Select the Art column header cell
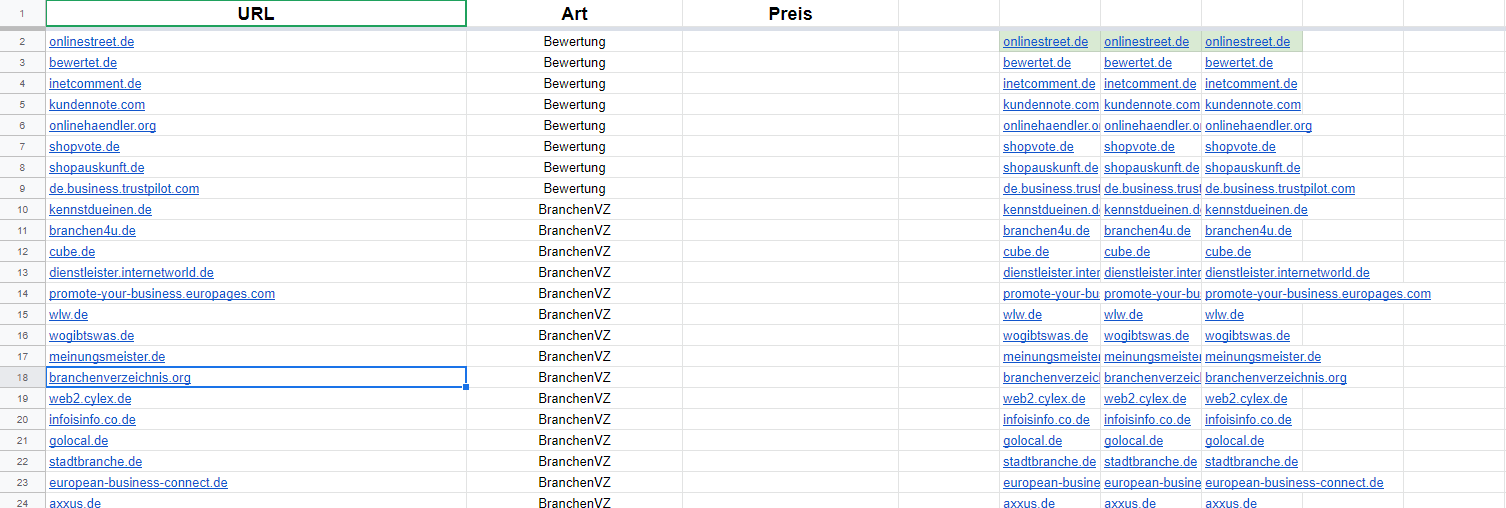Image resolution: width=1506 pixels, height=508 pixels. point(574,14)
